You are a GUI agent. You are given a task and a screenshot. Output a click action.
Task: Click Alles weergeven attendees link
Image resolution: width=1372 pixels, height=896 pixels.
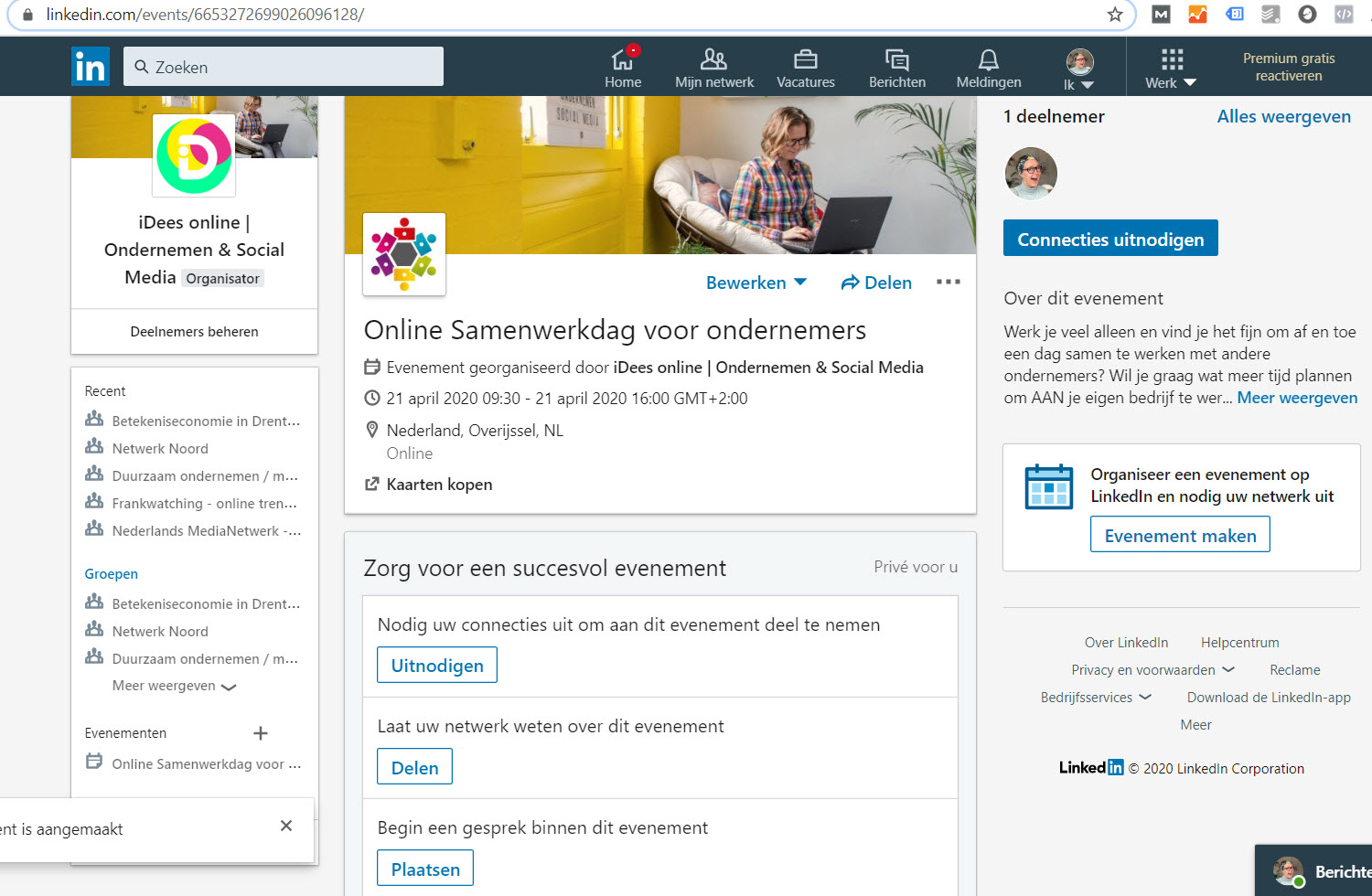(x=1283, y=116)
